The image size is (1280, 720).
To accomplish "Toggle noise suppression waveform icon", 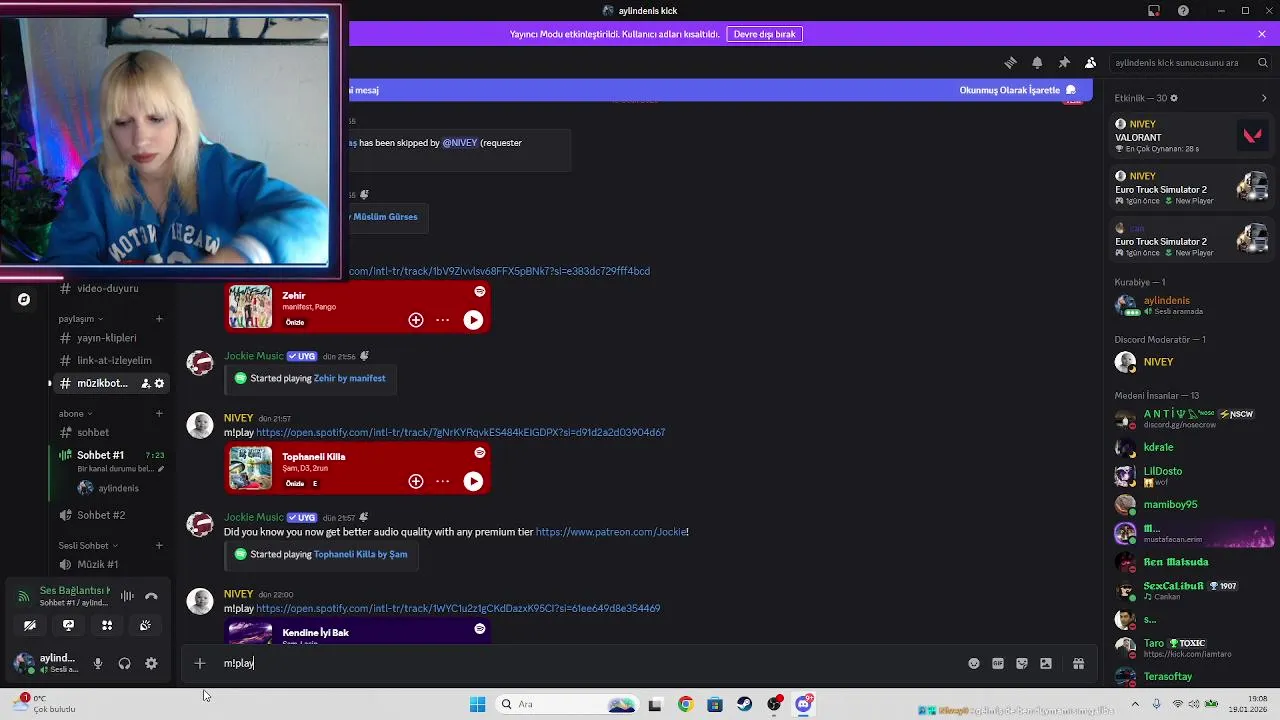I will tap(127, 596).
